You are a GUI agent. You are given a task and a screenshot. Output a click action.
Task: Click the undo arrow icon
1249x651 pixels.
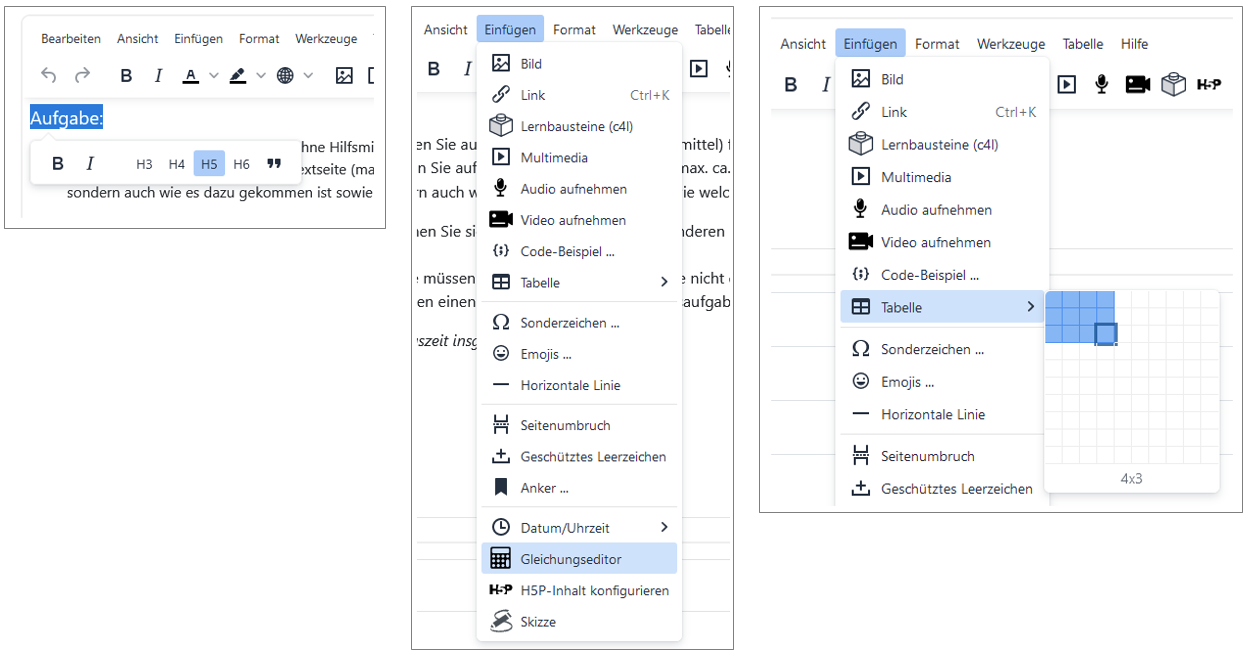click(48, 74)
